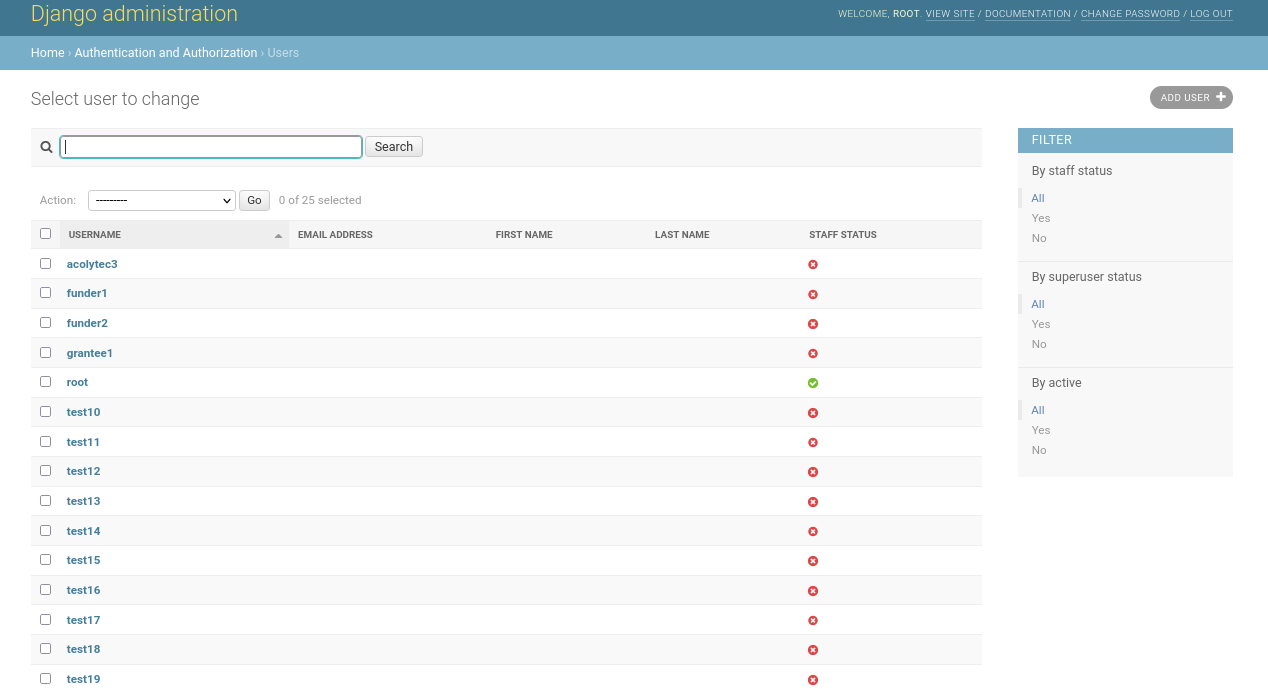The width and height of the screenshot is (1268, 689).
Task: Check the box for test10
Action: [45, 411]
